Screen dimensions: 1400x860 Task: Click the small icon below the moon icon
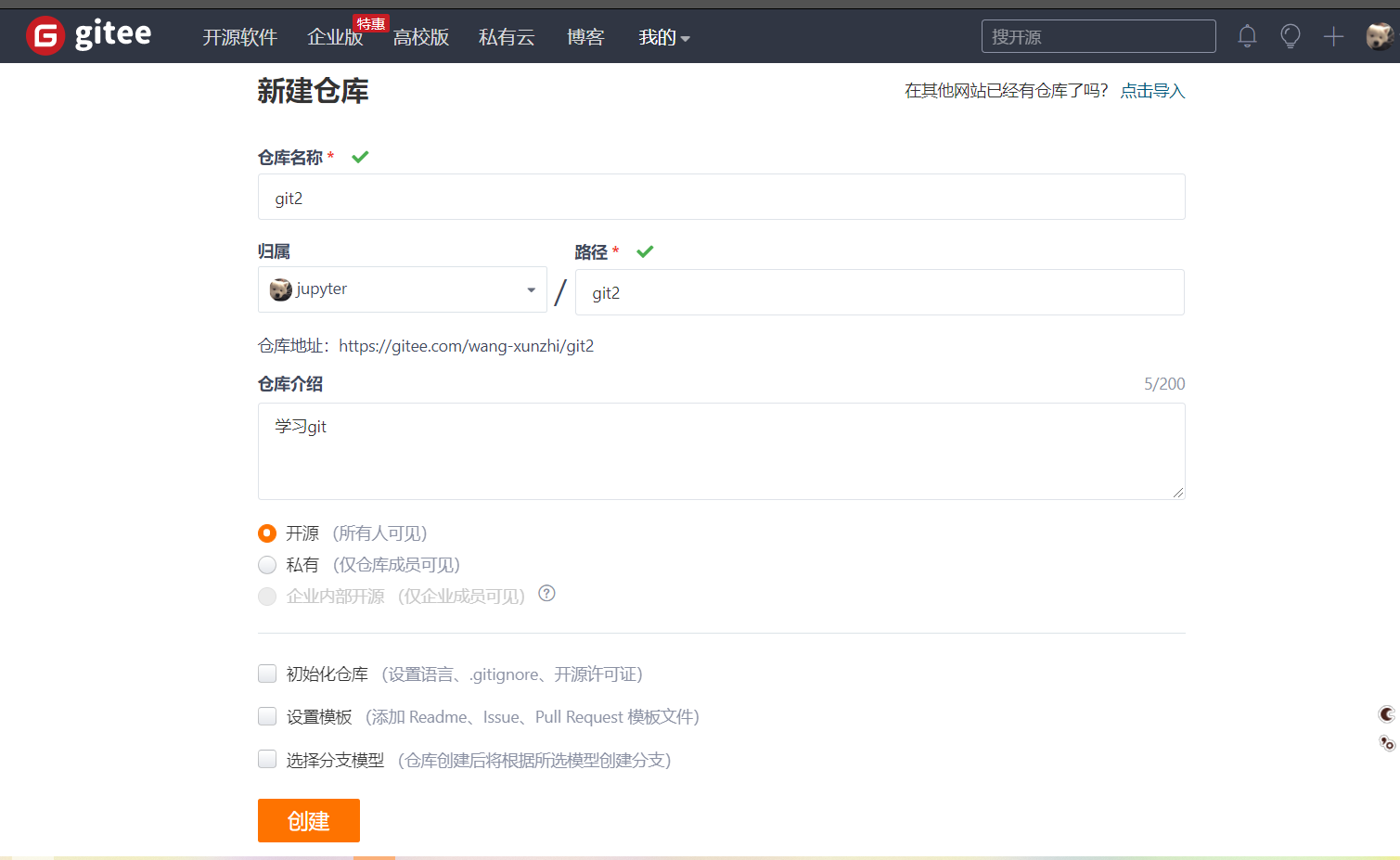coord(1386,743)
